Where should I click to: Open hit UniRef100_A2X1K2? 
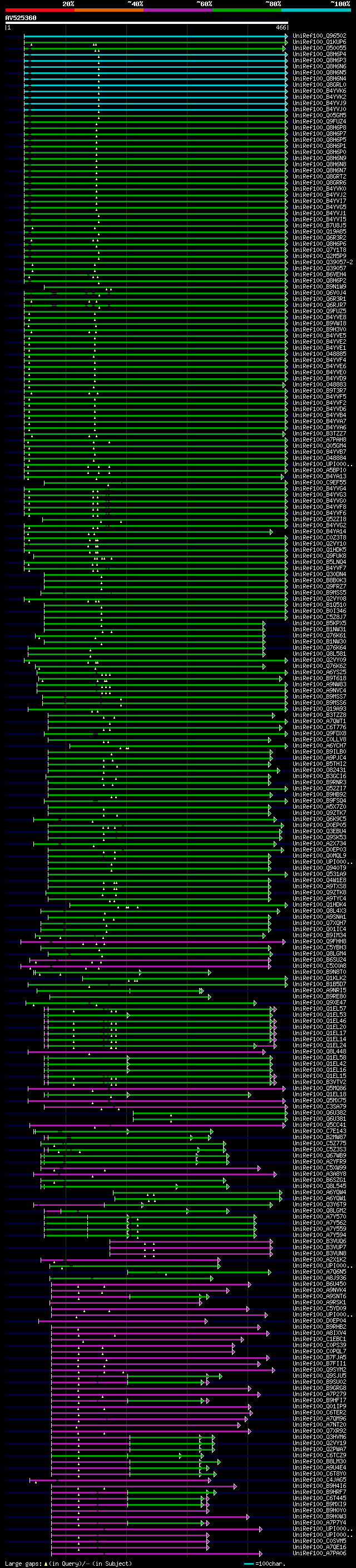(x=319, y=1259)
